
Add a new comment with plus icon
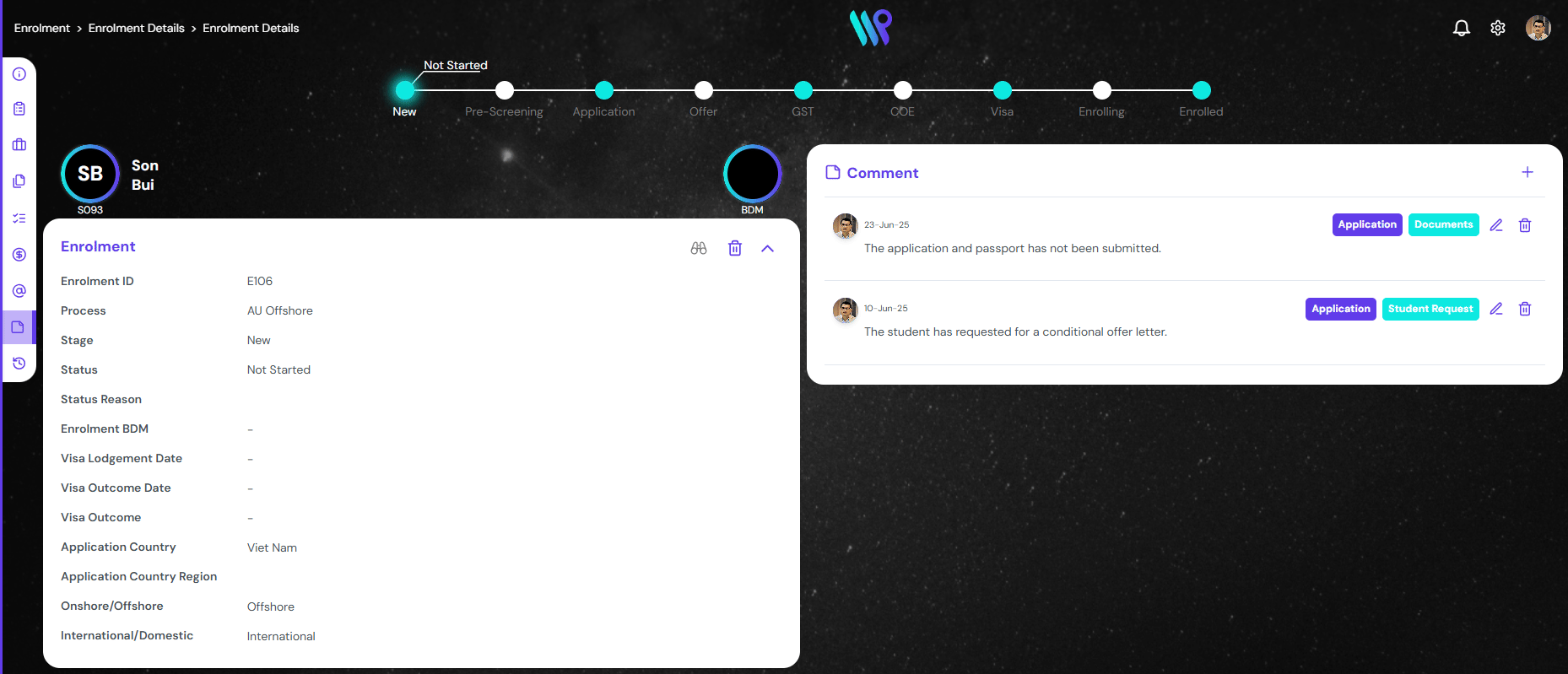point(1527,172)
